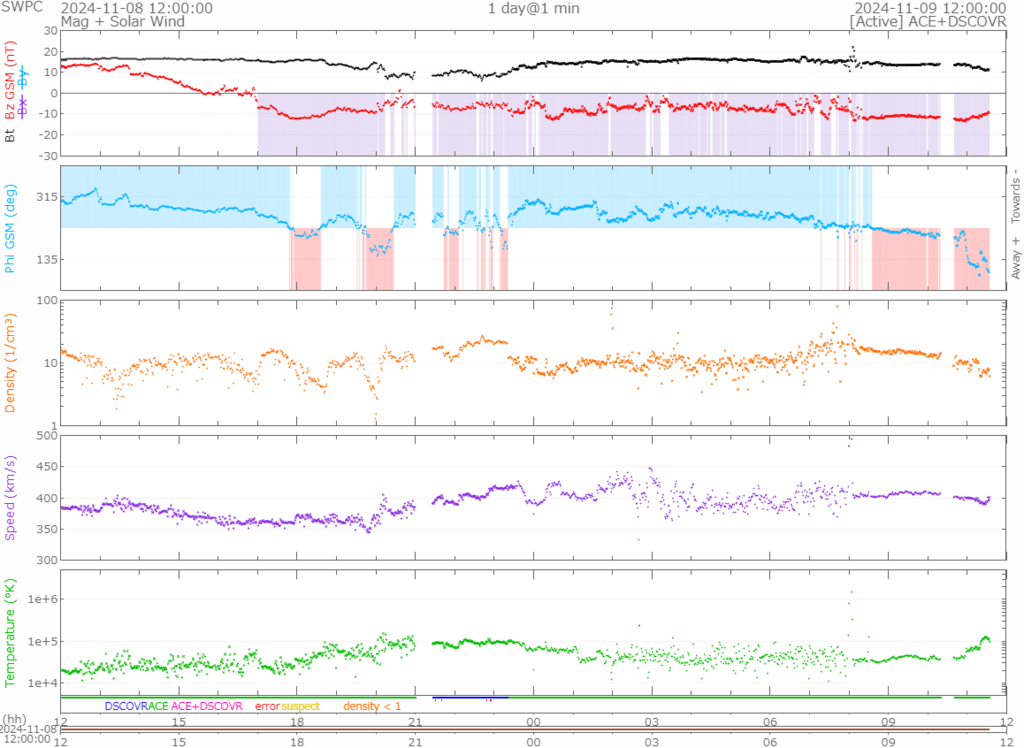Toggle the By series label
This screenshot has height=748, width=1024.
(x=24, y=75)
